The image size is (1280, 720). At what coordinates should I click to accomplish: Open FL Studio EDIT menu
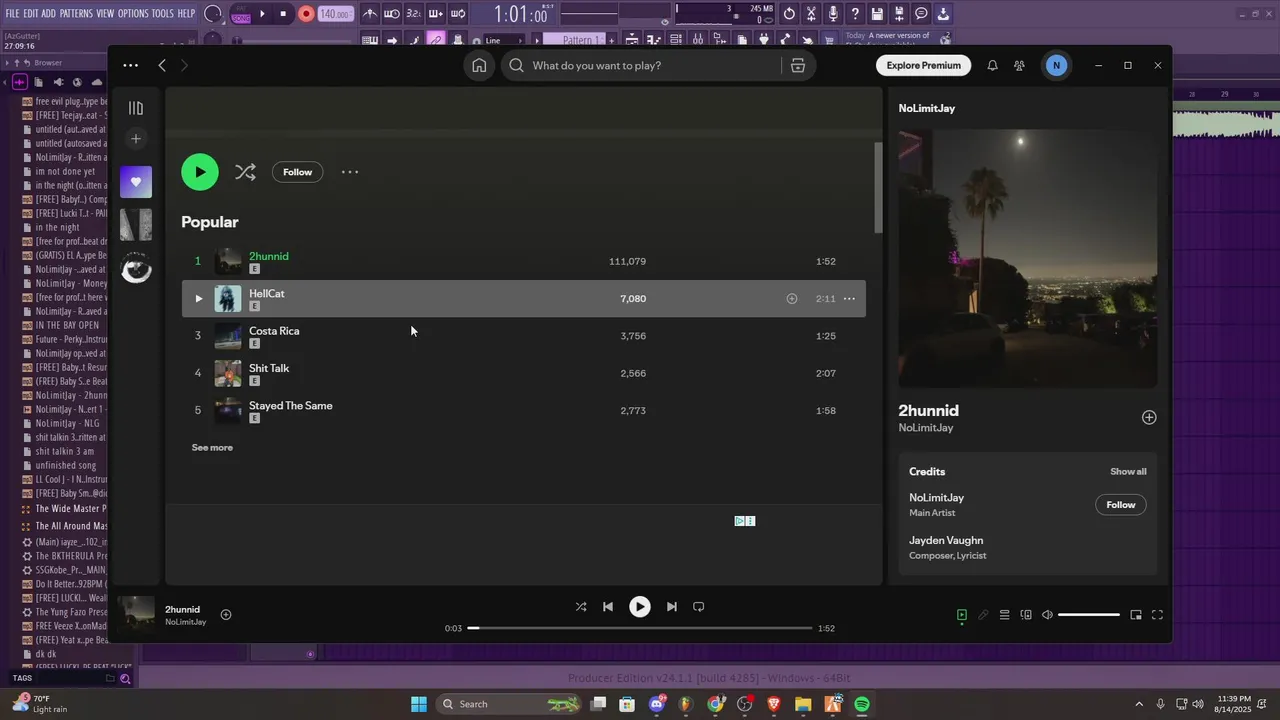pyautogui.click(x=31, y=14)
